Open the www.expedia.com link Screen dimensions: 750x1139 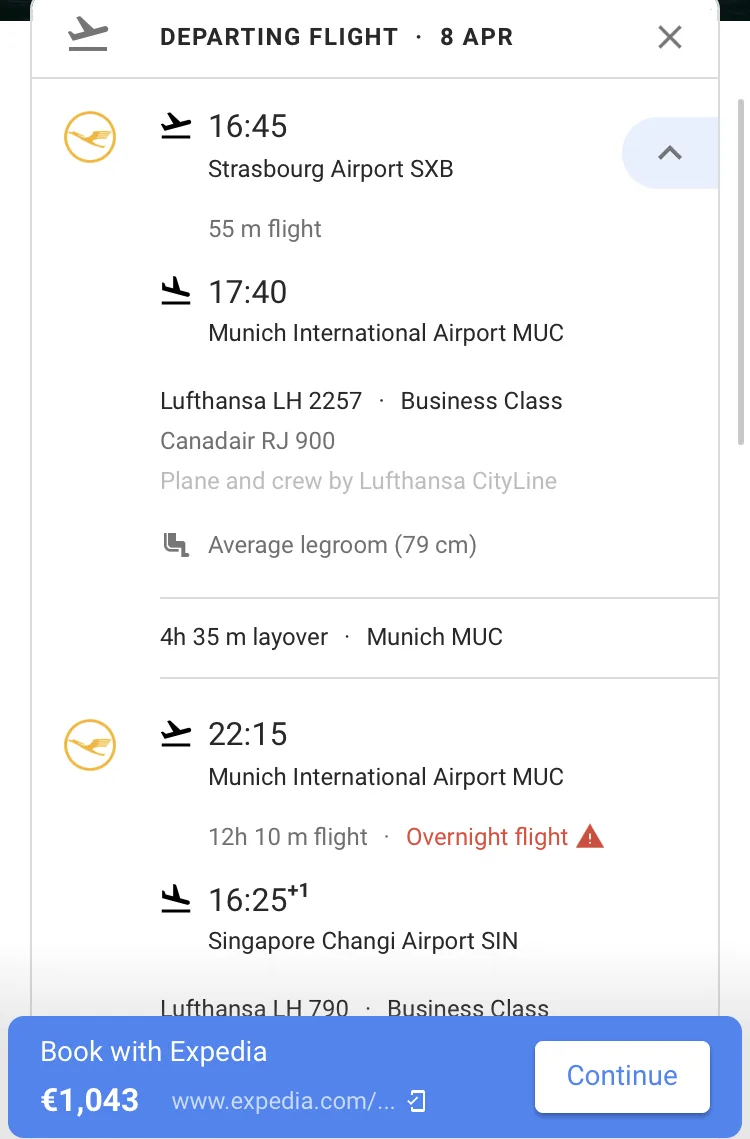pos(283,1101)
